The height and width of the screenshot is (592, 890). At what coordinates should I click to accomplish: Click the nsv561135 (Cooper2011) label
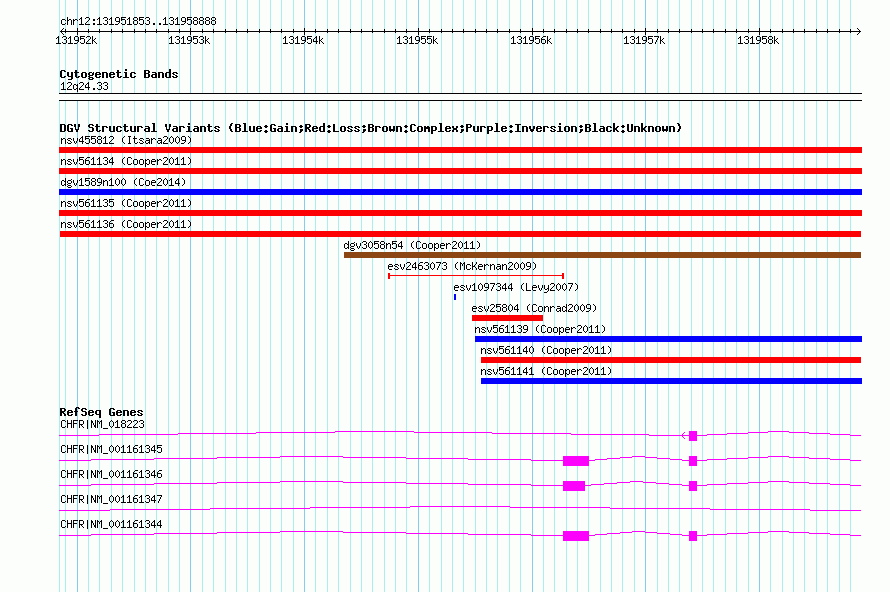click(x=126, y=203)
